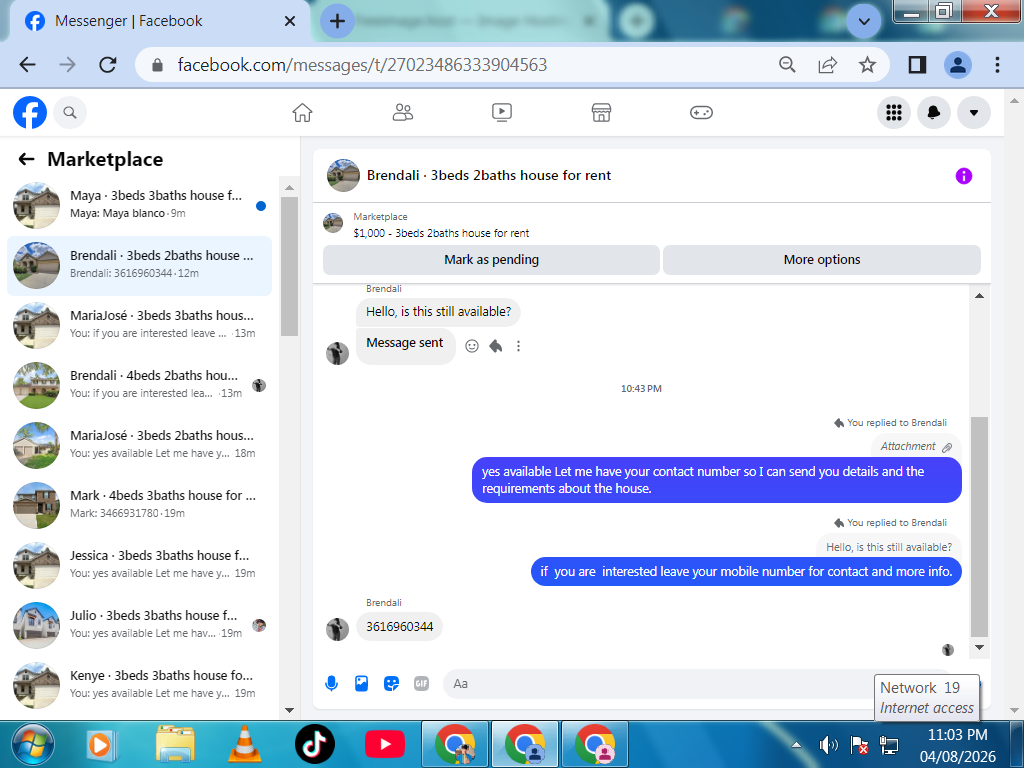Open the zoom magnifier in address bar
1024x768 pixels.
click(787, 65)
